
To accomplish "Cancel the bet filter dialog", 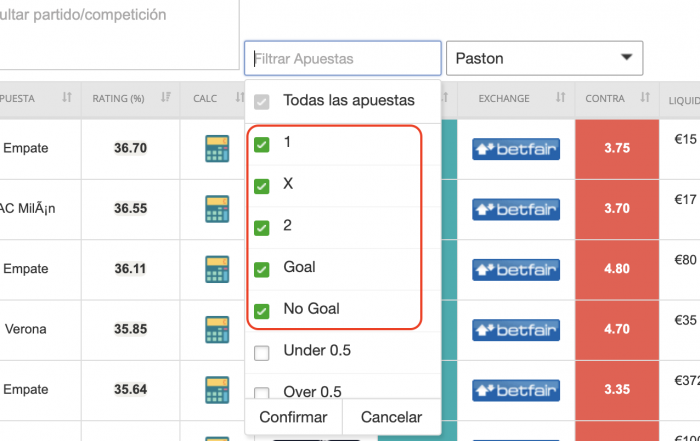I will tap(392, 417).
